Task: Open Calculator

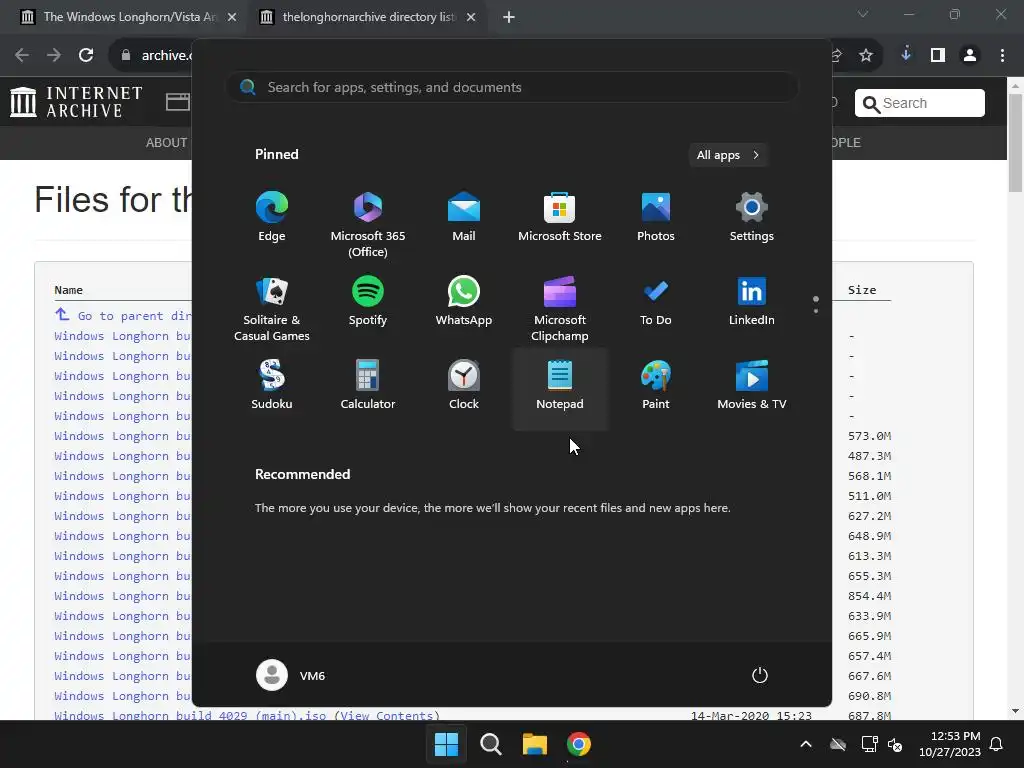Action: 368,385
